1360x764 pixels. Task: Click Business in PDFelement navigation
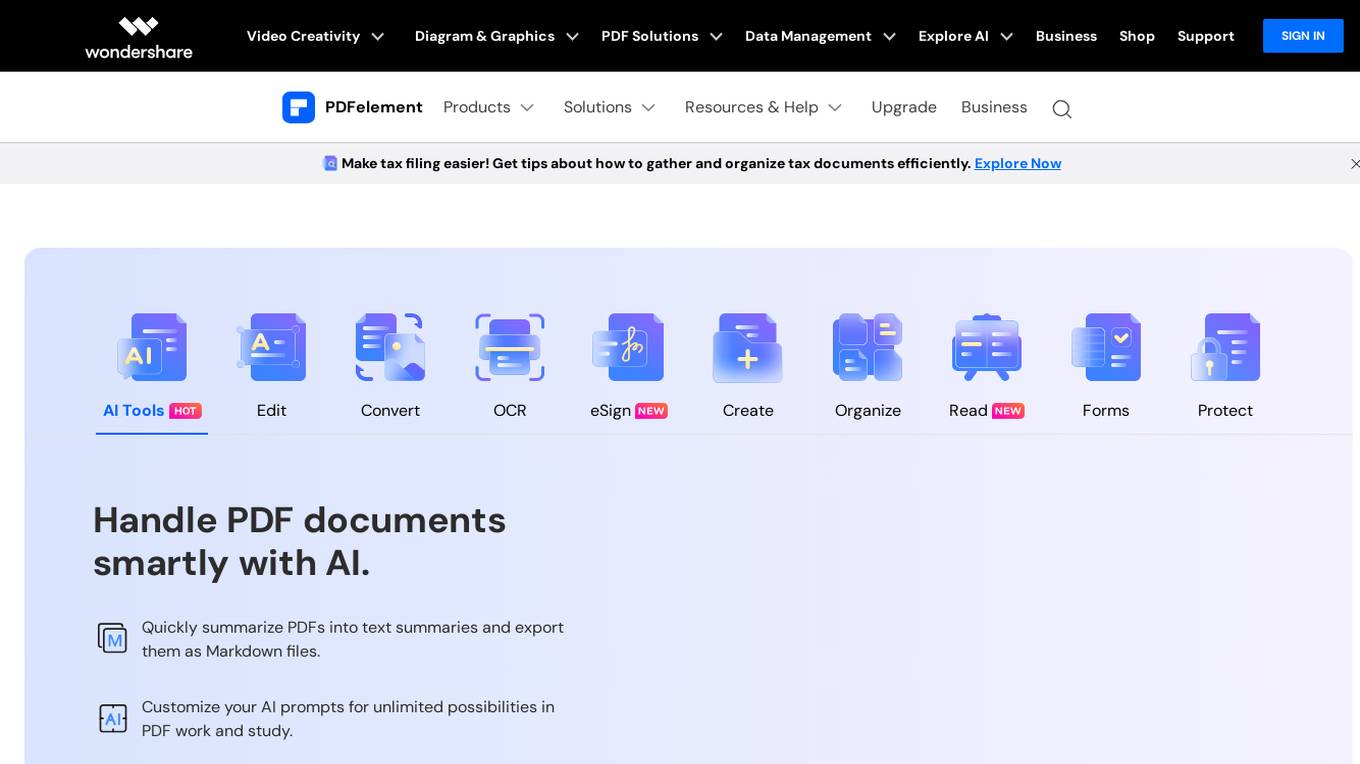point(994,107)
